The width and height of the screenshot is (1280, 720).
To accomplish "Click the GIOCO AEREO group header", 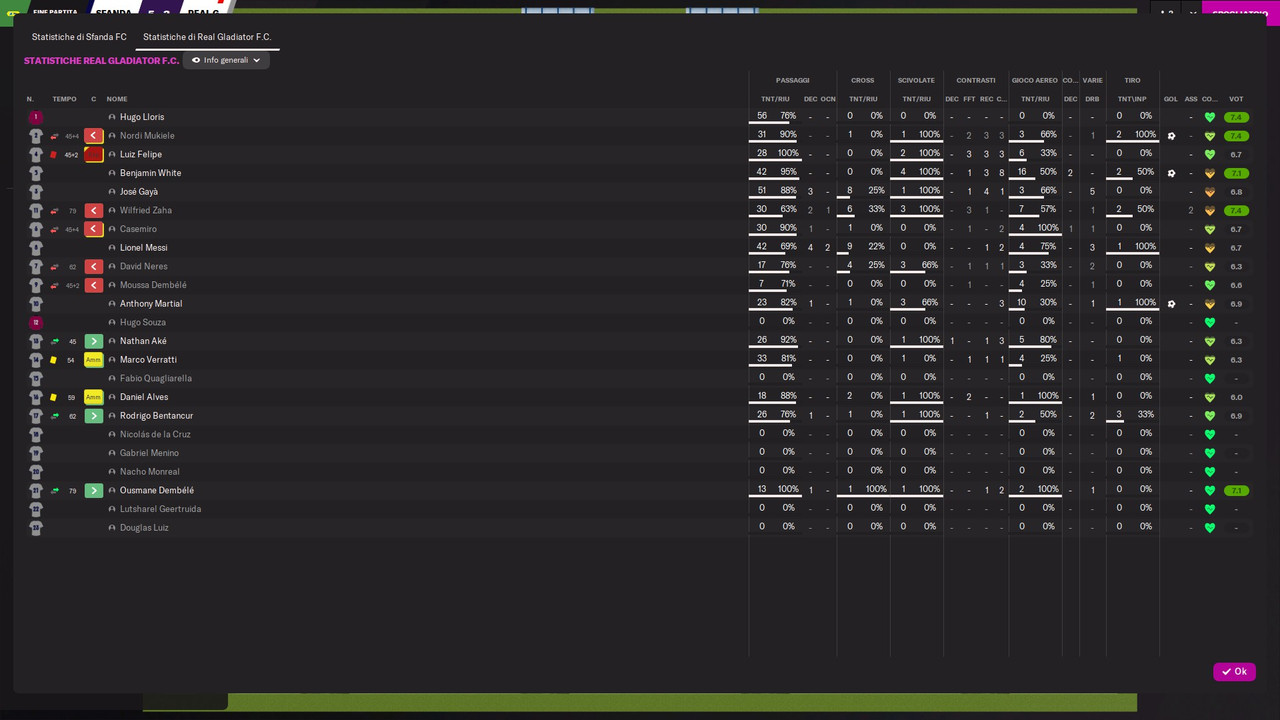I will 1034,80.
